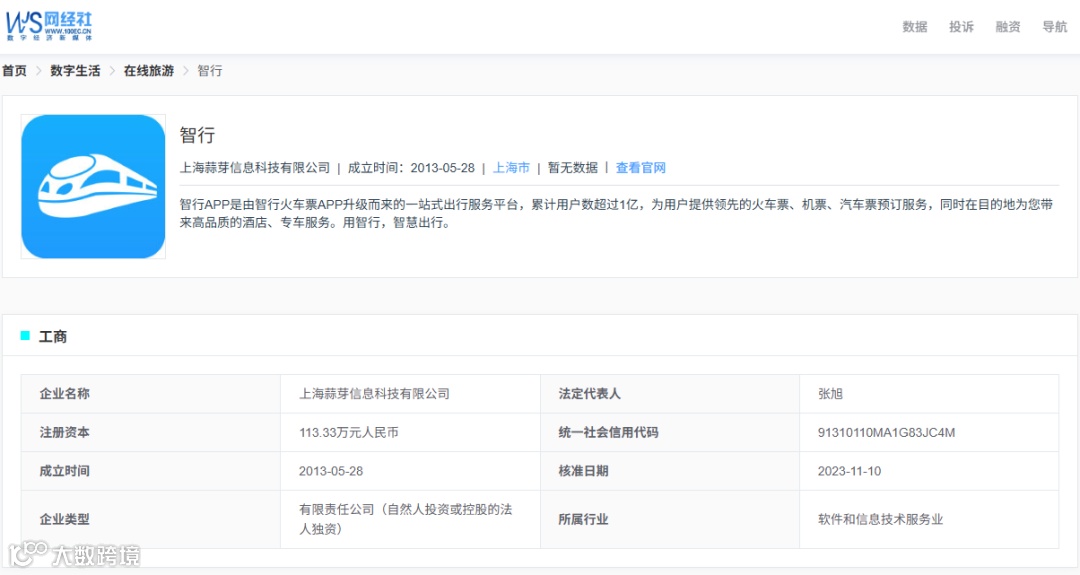The width and height of the screenshot is (1080, 575).
Task: Click the 注册资本 table label
Action: click(65, 432)
